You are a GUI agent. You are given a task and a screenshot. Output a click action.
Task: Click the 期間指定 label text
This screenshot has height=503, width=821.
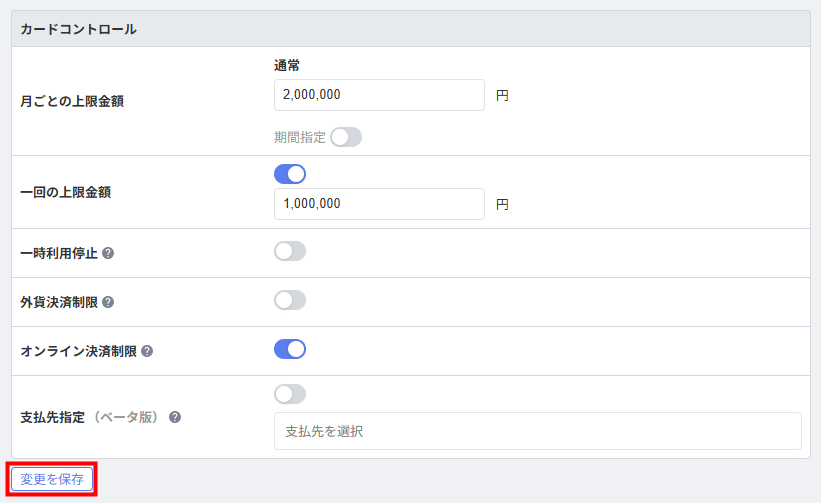pos(300,137)
